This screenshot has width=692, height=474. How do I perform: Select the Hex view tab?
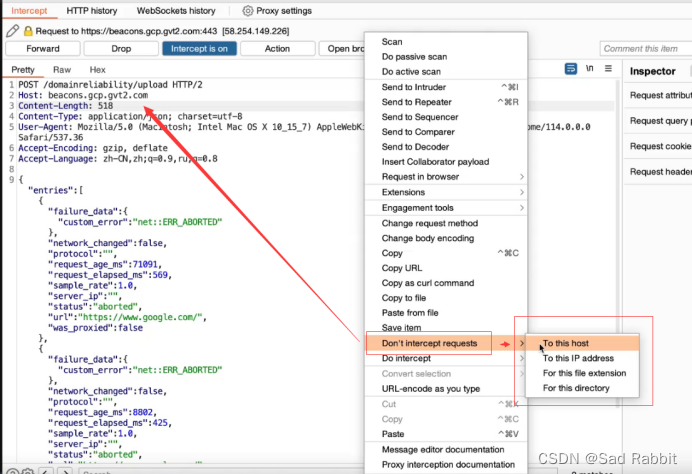98,70
